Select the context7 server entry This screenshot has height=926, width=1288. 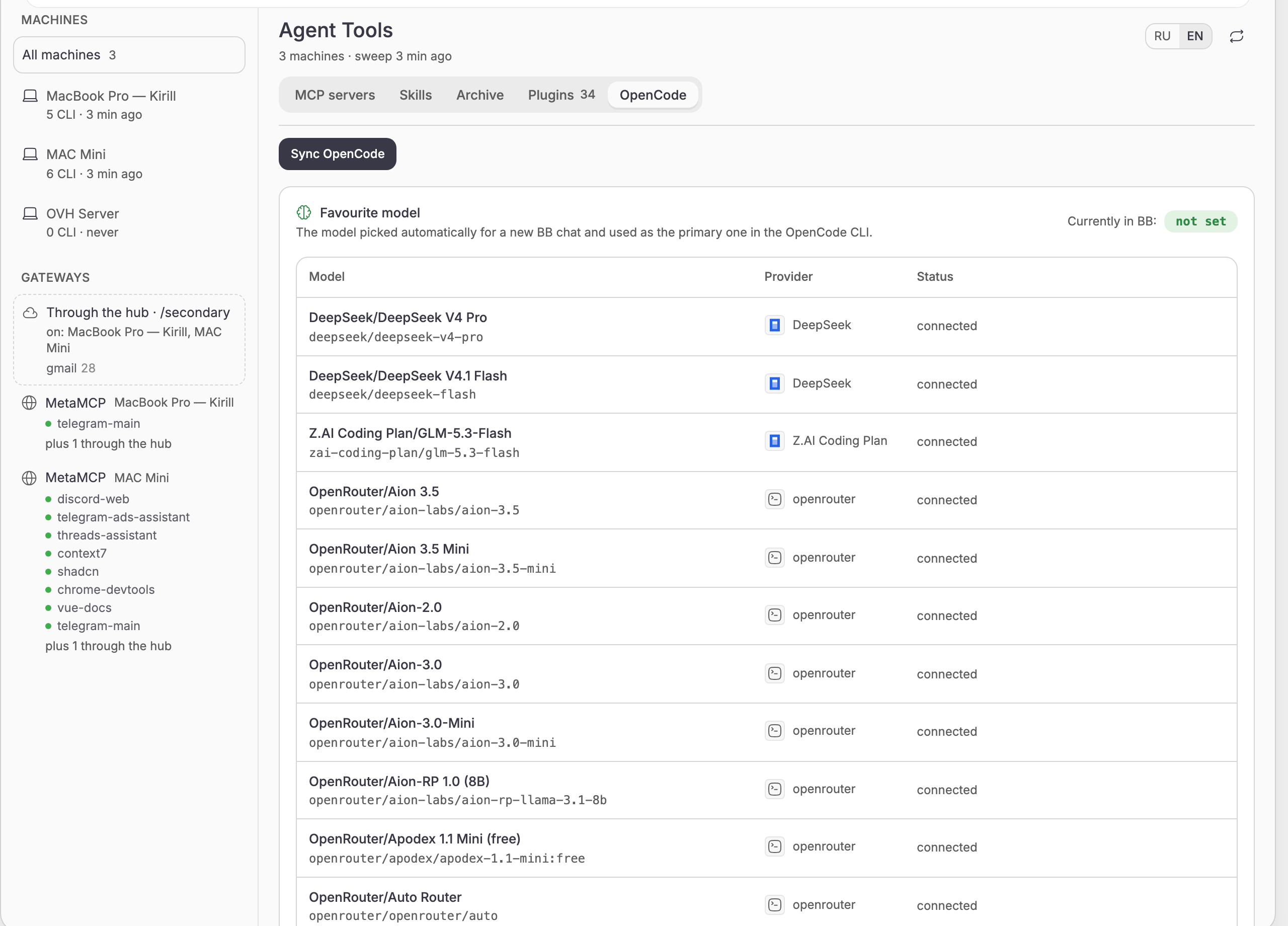(x=82, y=553)
